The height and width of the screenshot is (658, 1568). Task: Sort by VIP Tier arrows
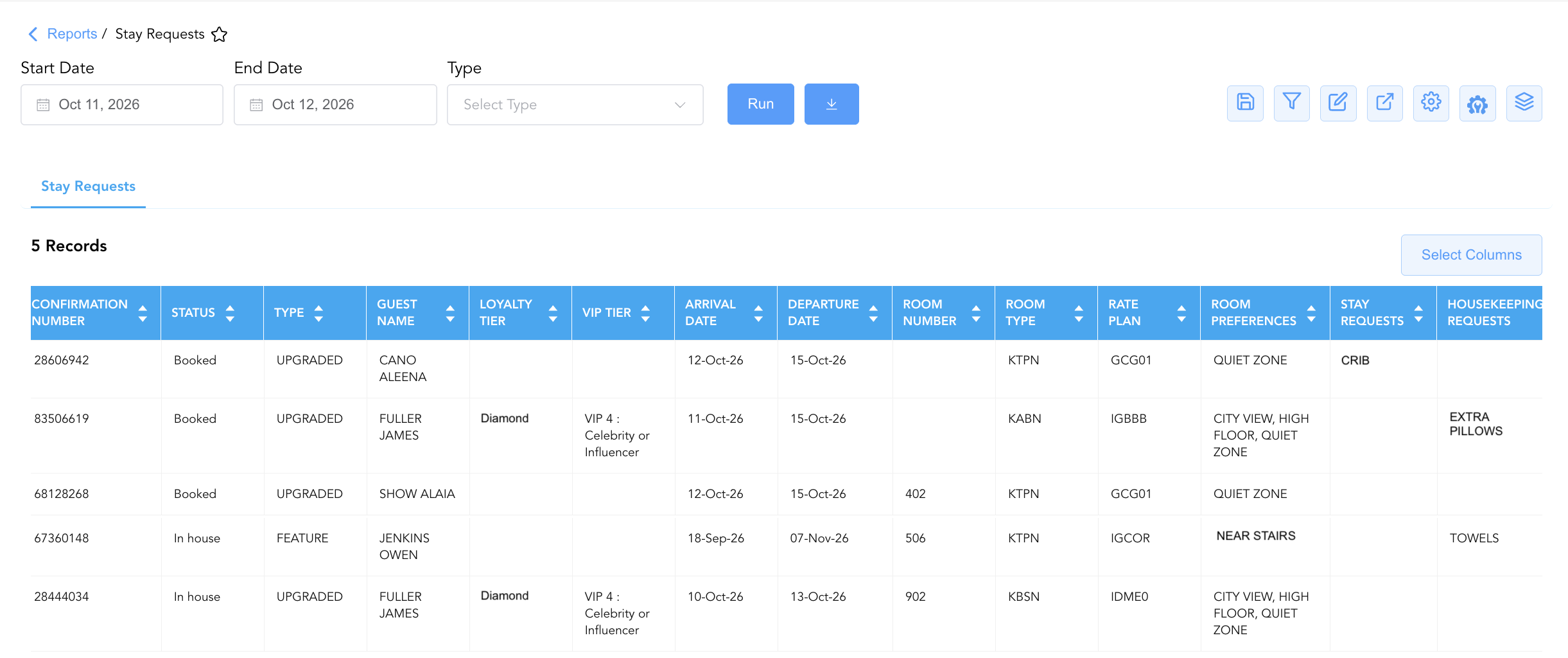click(x=645, y=313)
